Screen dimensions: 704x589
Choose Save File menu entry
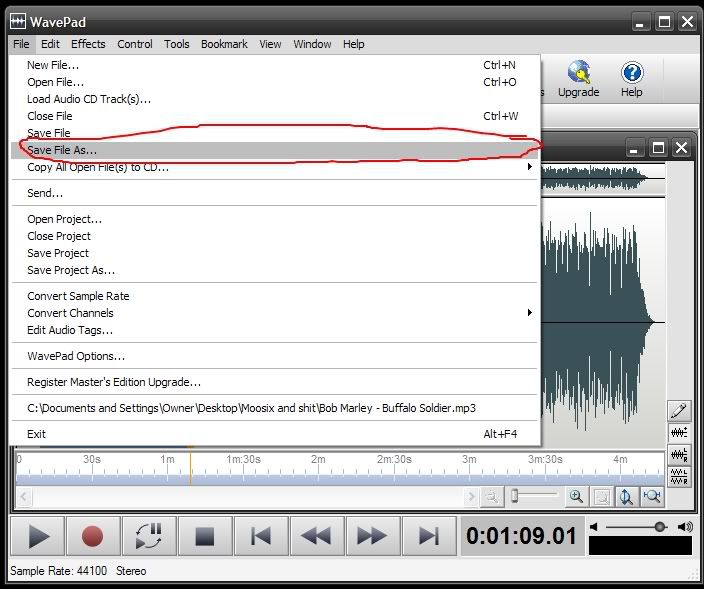(x=274, y=133)
